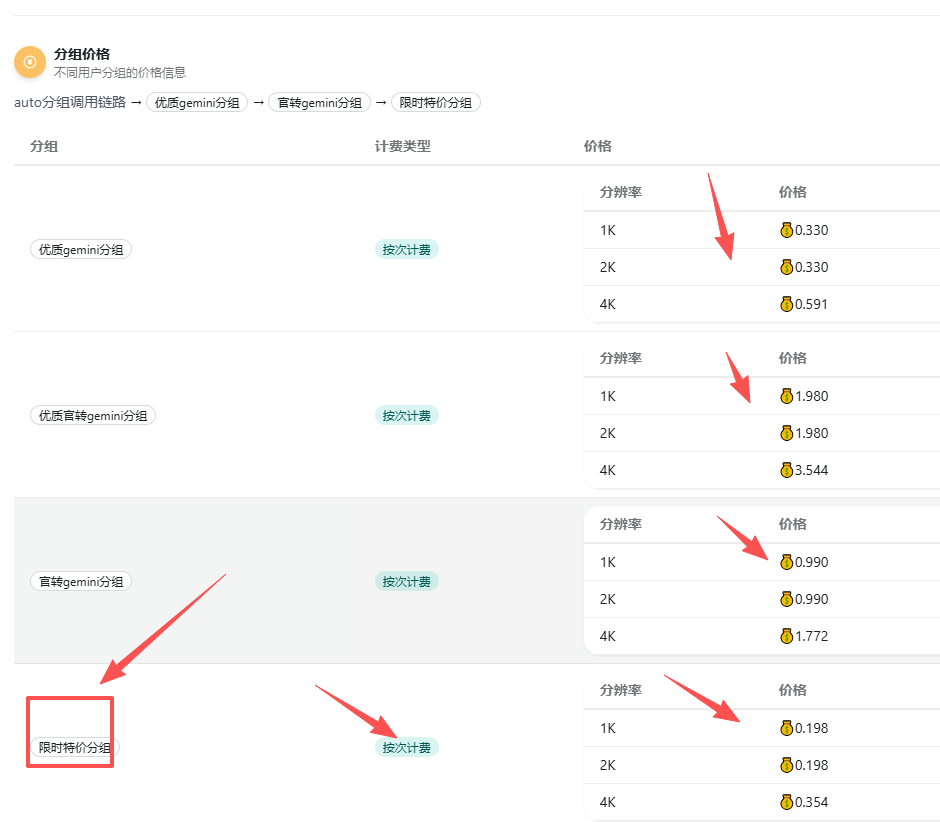Click coin icon beside 3.544 price

tap(786, 470)
